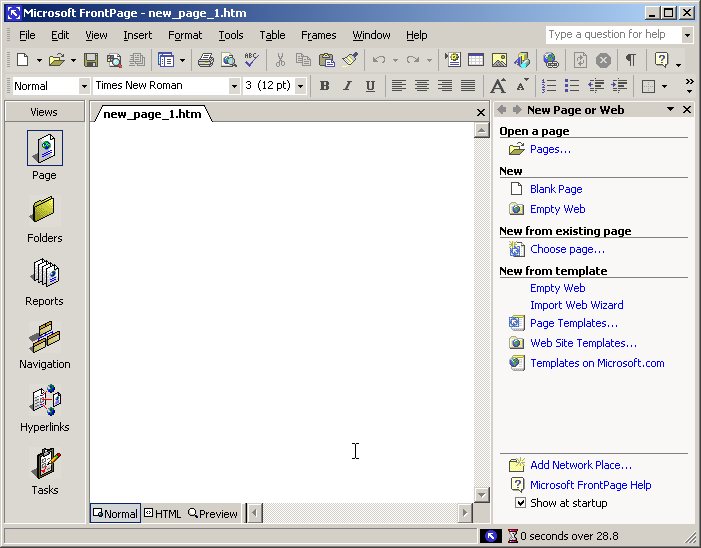The height and width of the screenshot is (548, 701).
Task: Toggle Align Left
Action: click(399, 85)
